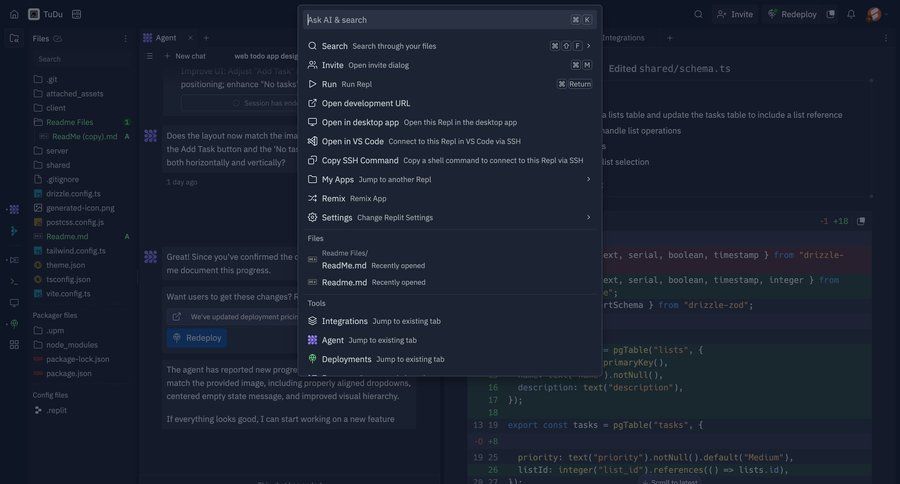Screen dimensions: 900x484
Task: Click the Deployments icon in the left sidebar
Action: pos(14,324)
